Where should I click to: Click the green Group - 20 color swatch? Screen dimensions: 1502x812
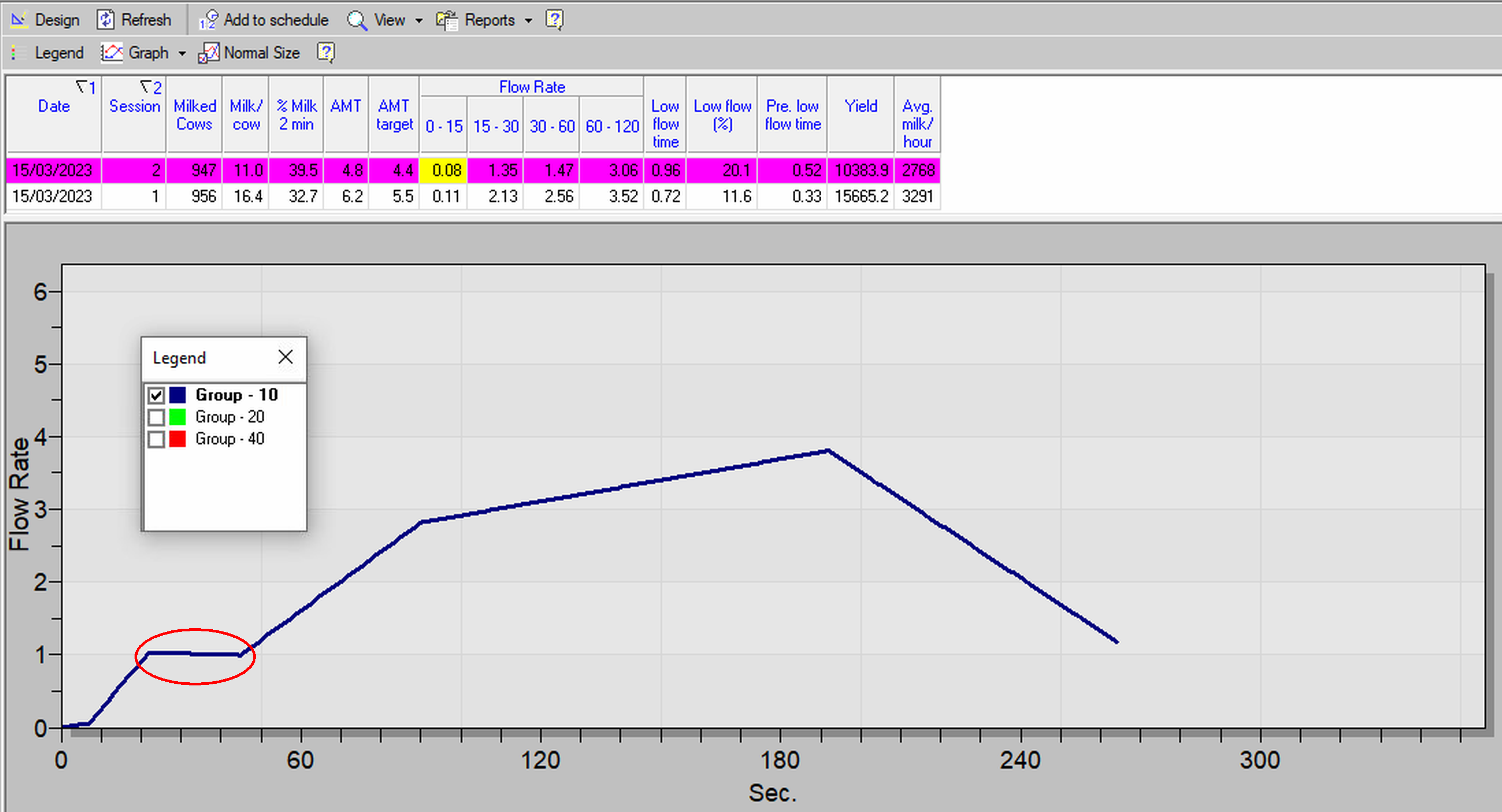(177, 417)
